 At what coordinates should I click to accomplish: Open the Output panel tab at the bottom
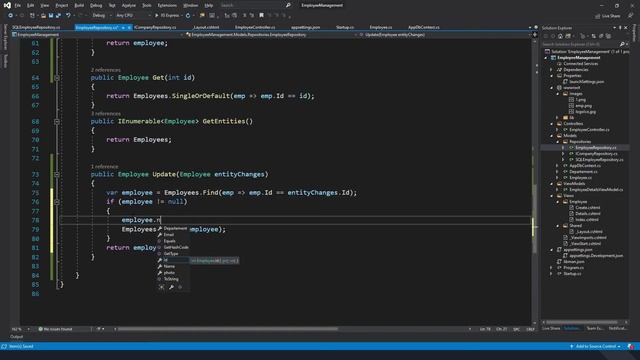(16, 337)
